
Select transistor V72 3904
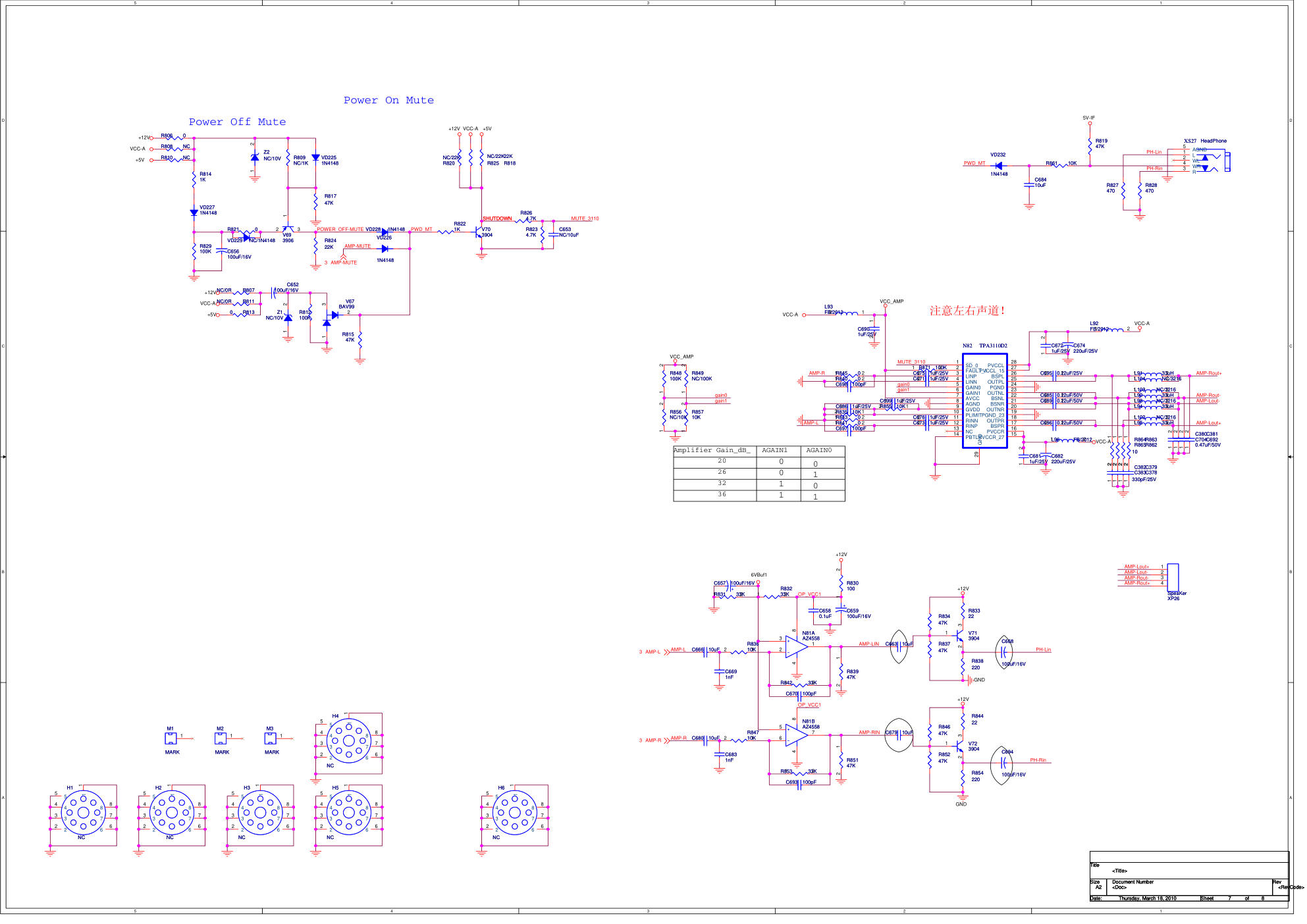(x=961, y=747)
